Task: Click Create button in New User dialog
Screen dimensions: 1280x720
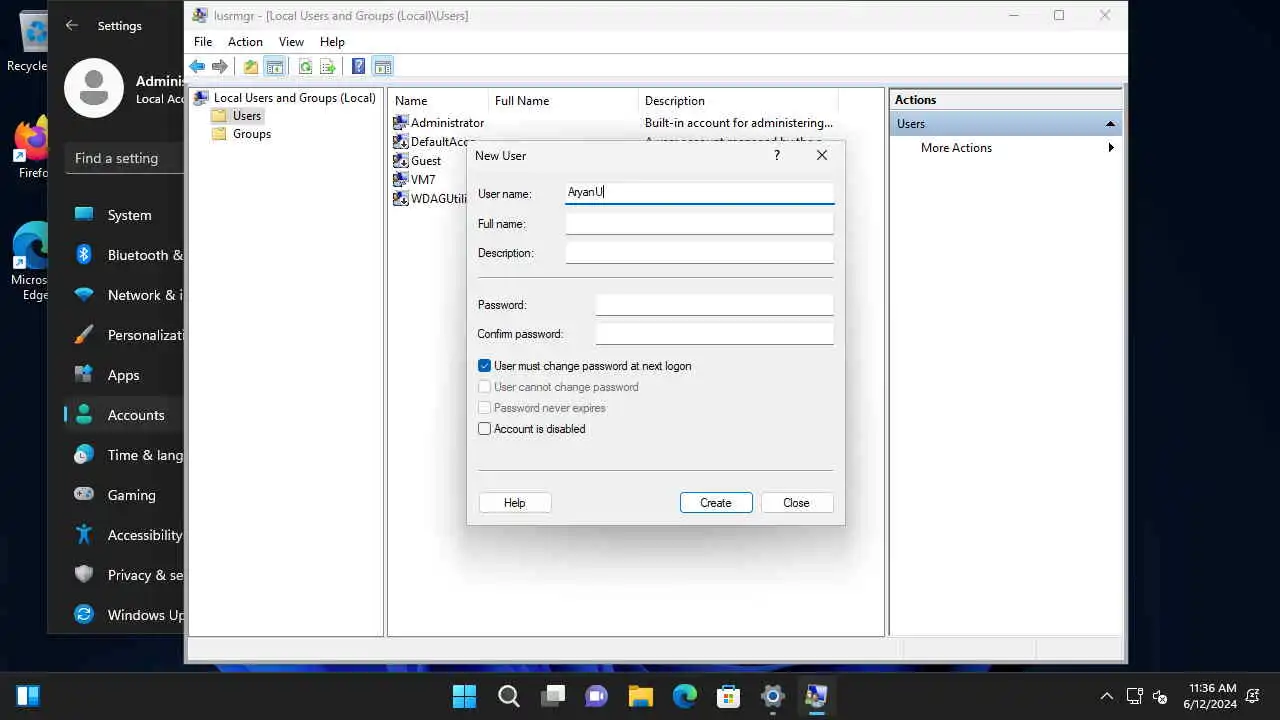Action: 716,503
